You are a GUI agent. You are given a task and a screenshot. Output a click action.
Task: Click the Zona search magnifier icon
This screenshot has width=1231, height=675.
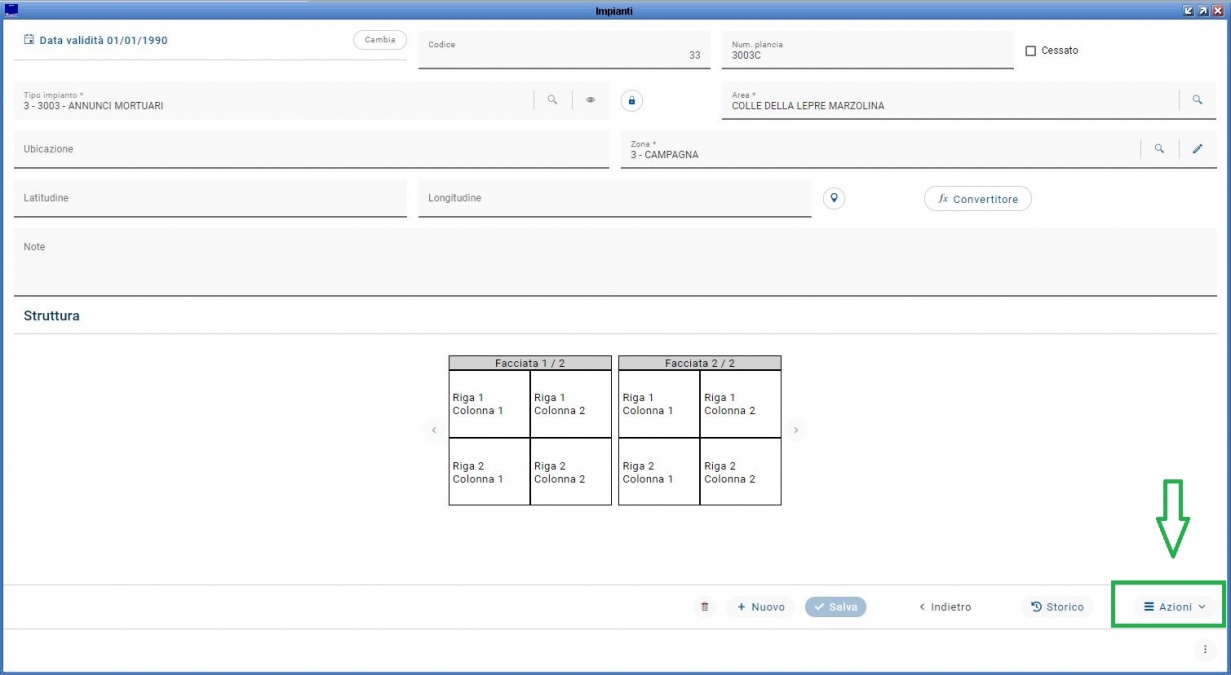coord(1159,149)
